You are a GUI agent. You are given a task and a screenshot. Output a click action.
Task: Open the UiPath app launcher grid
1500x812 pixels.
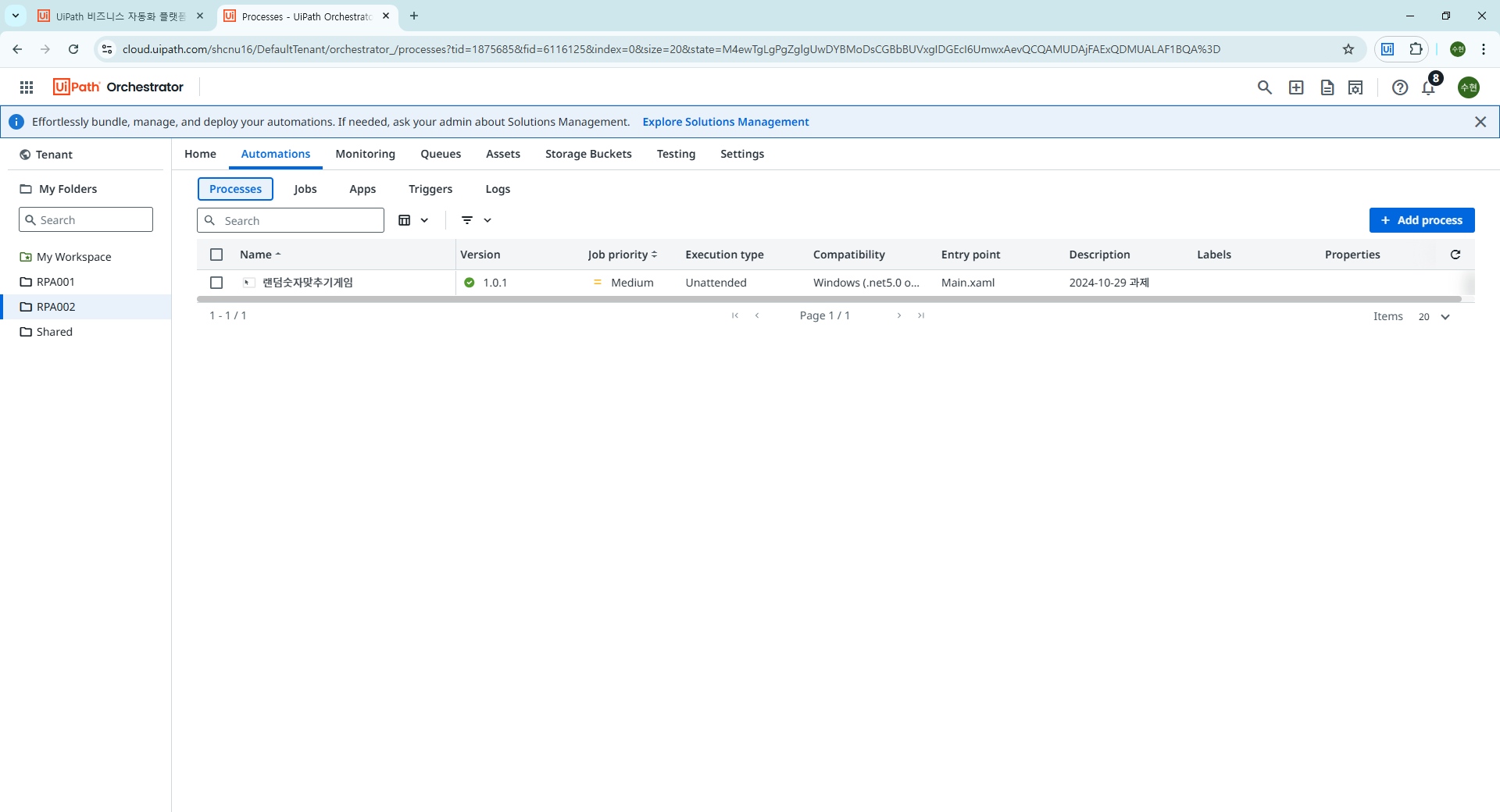tap(27, 87)
